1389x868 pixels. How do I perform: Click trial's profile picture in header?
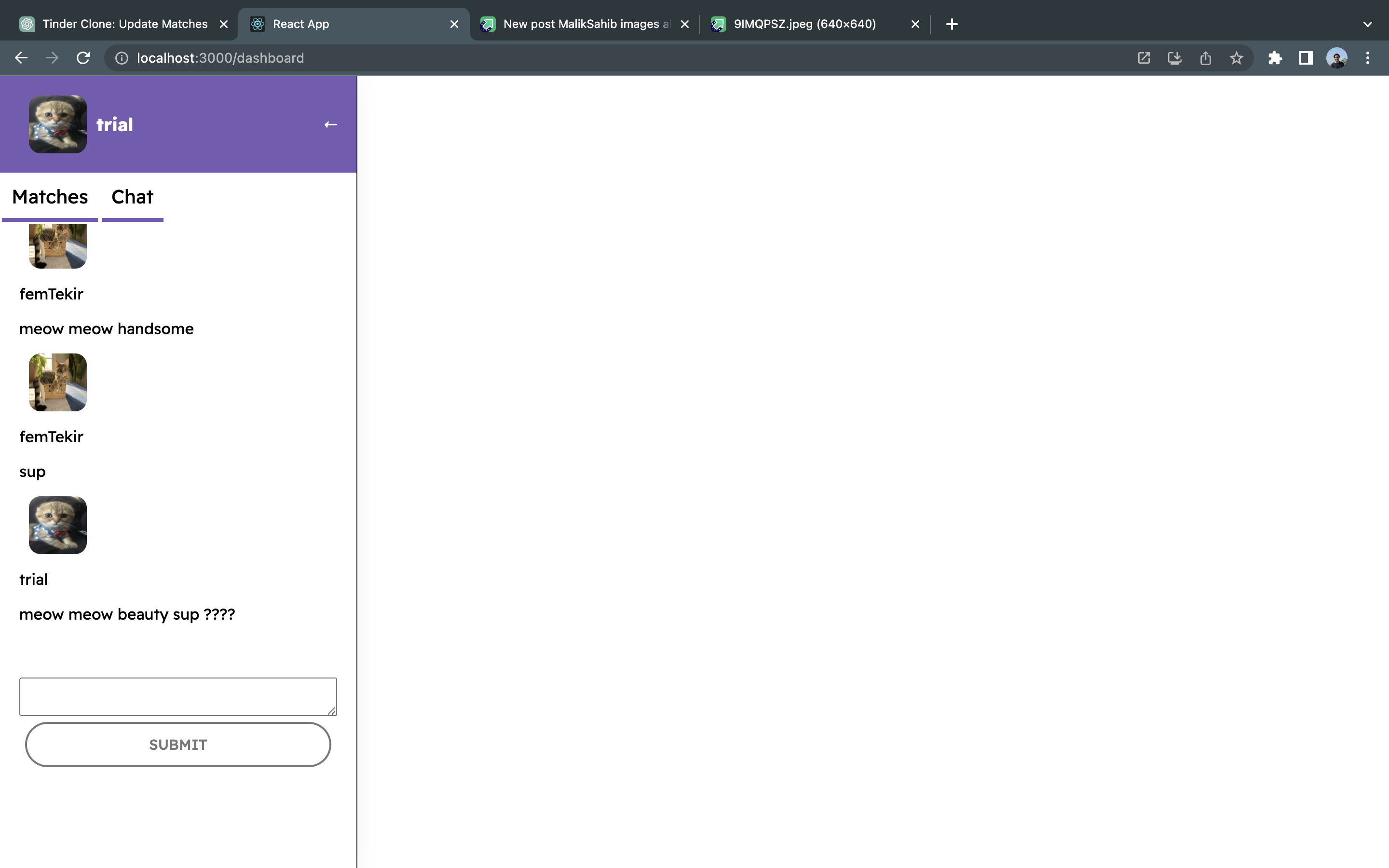click(58, 124)
